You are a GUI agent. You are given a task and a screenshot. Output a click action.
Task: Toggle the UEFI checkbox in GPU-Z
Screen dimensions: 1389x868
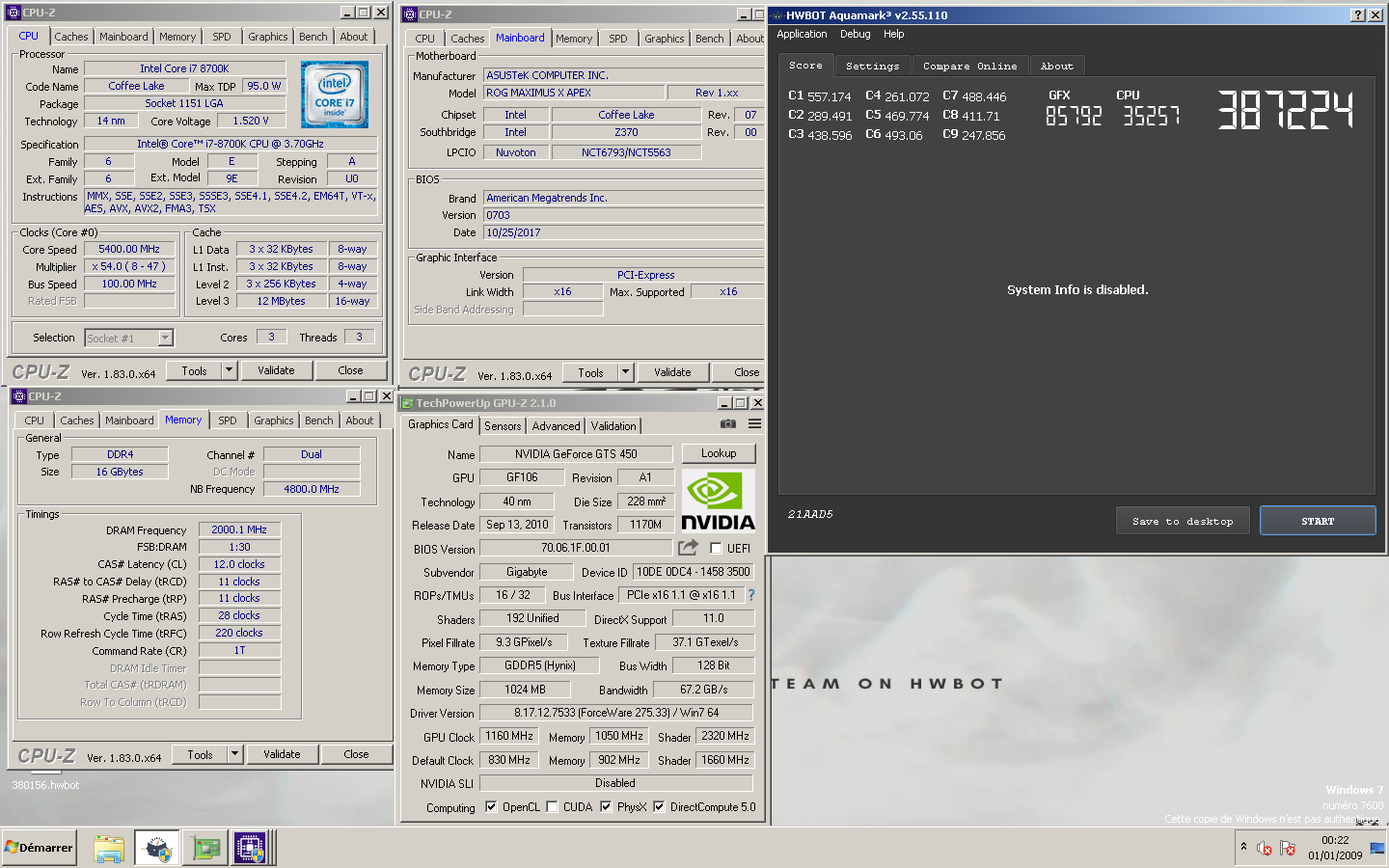(x=716, y=548)
